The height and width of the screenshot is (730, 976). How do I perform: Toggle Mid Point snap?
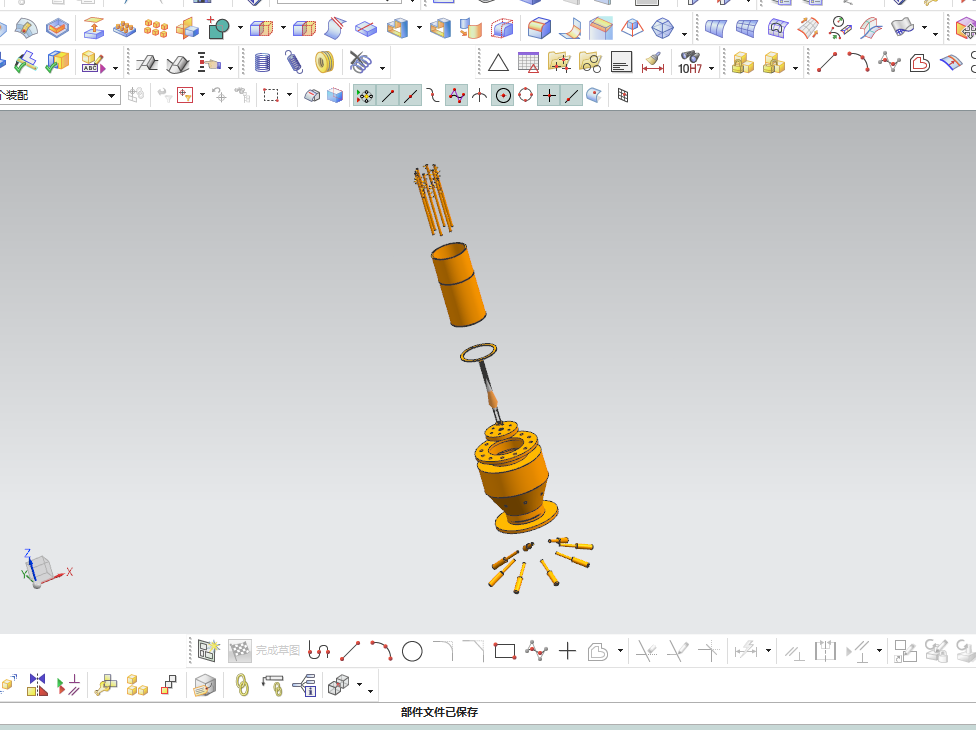(411, 95)
